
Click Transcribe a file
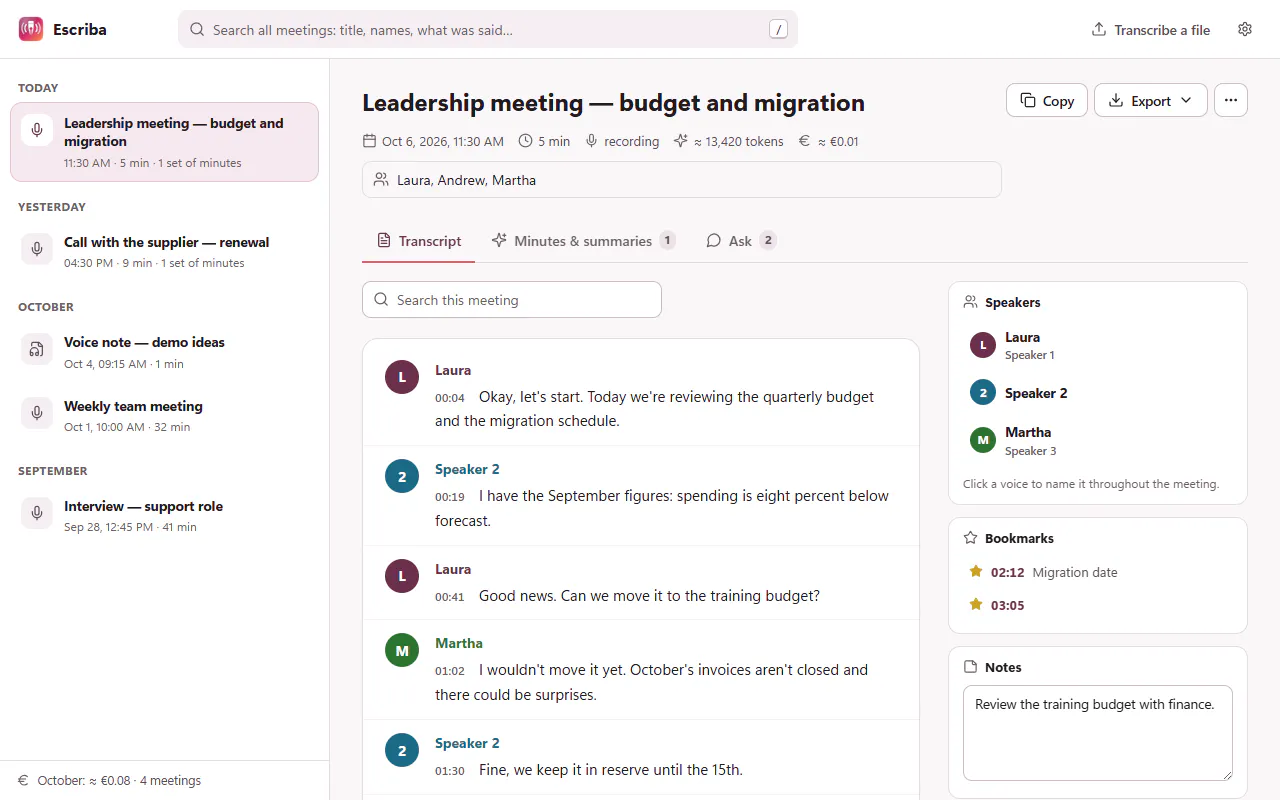pyautogui.click(x=1151, y=30)
